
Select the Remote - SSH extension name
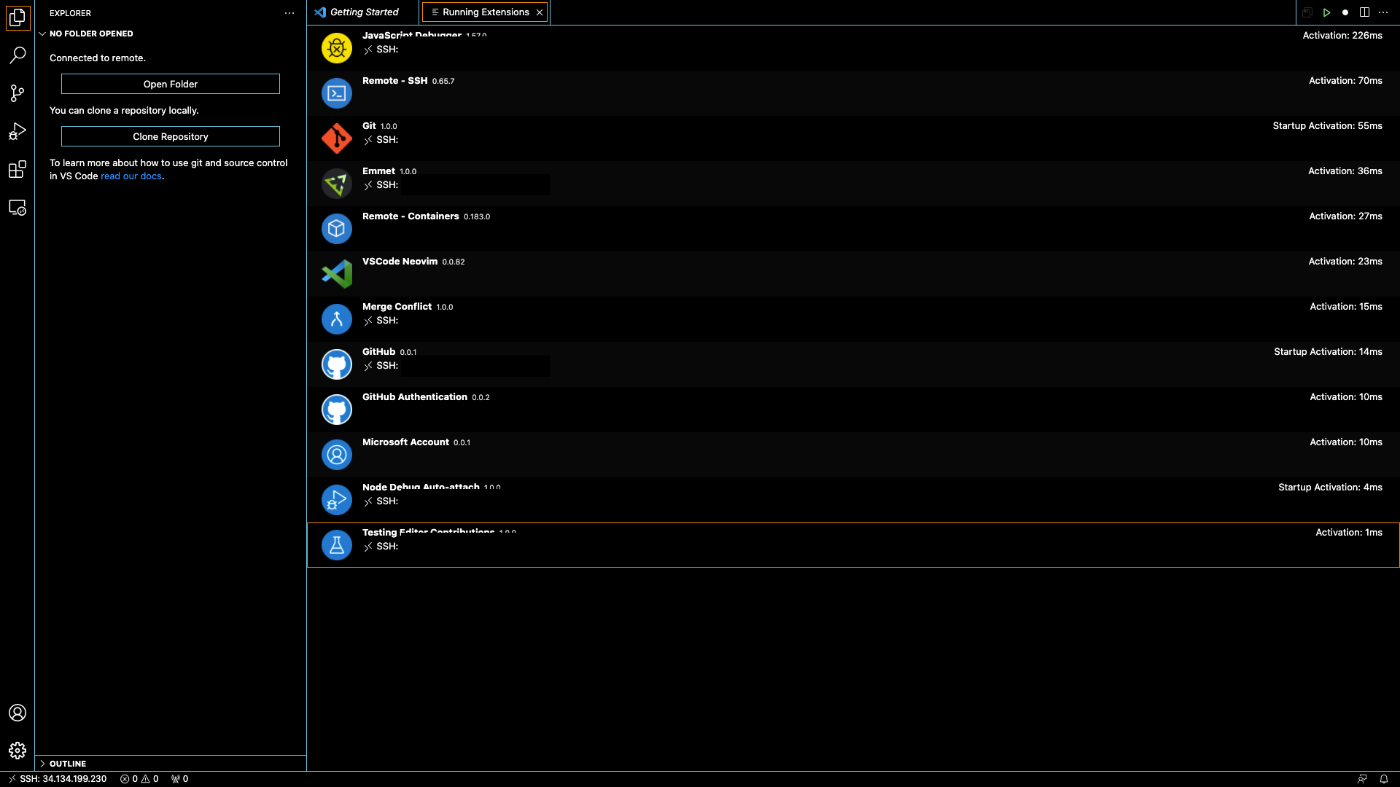coord(395,80)
